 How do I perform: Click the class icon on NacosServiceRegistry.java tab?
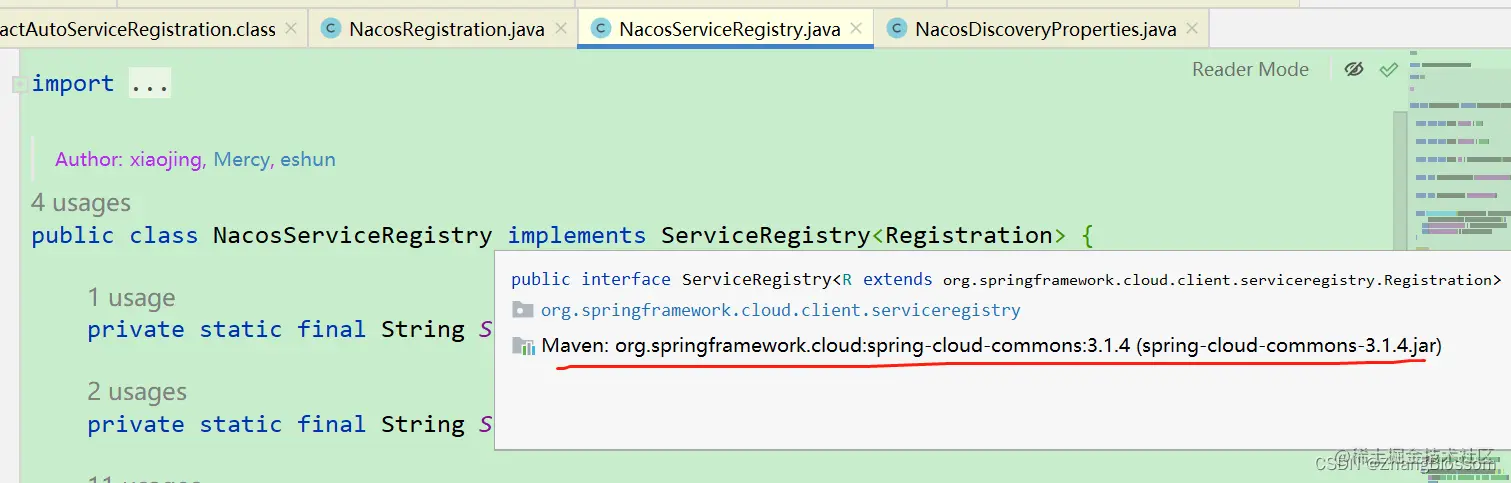(x=600, y=29)
